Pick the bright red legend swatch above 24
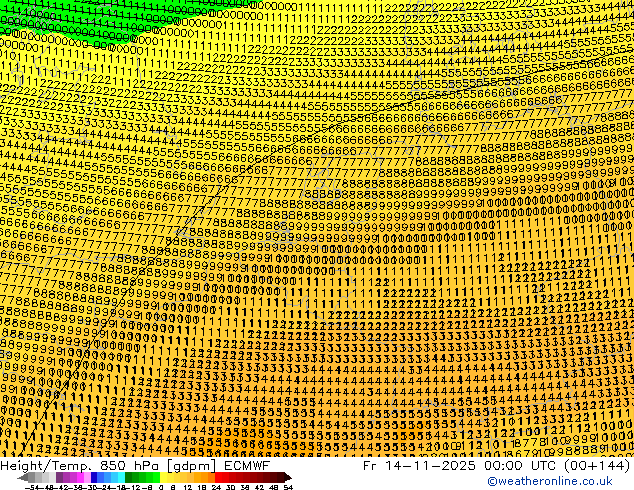 218,477
